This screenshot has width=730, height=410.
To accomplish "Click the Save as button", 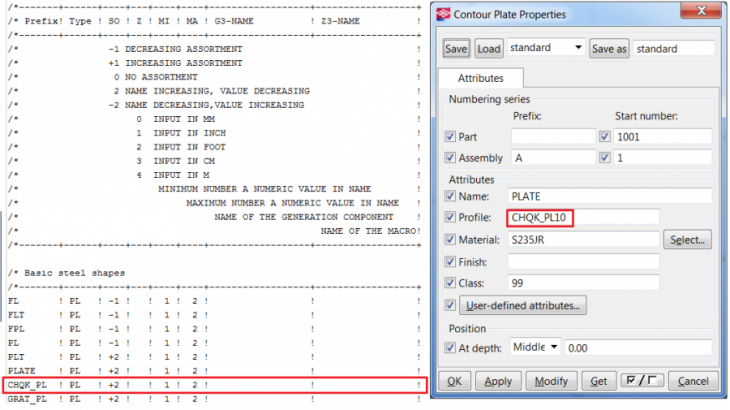I will [609, 48].
